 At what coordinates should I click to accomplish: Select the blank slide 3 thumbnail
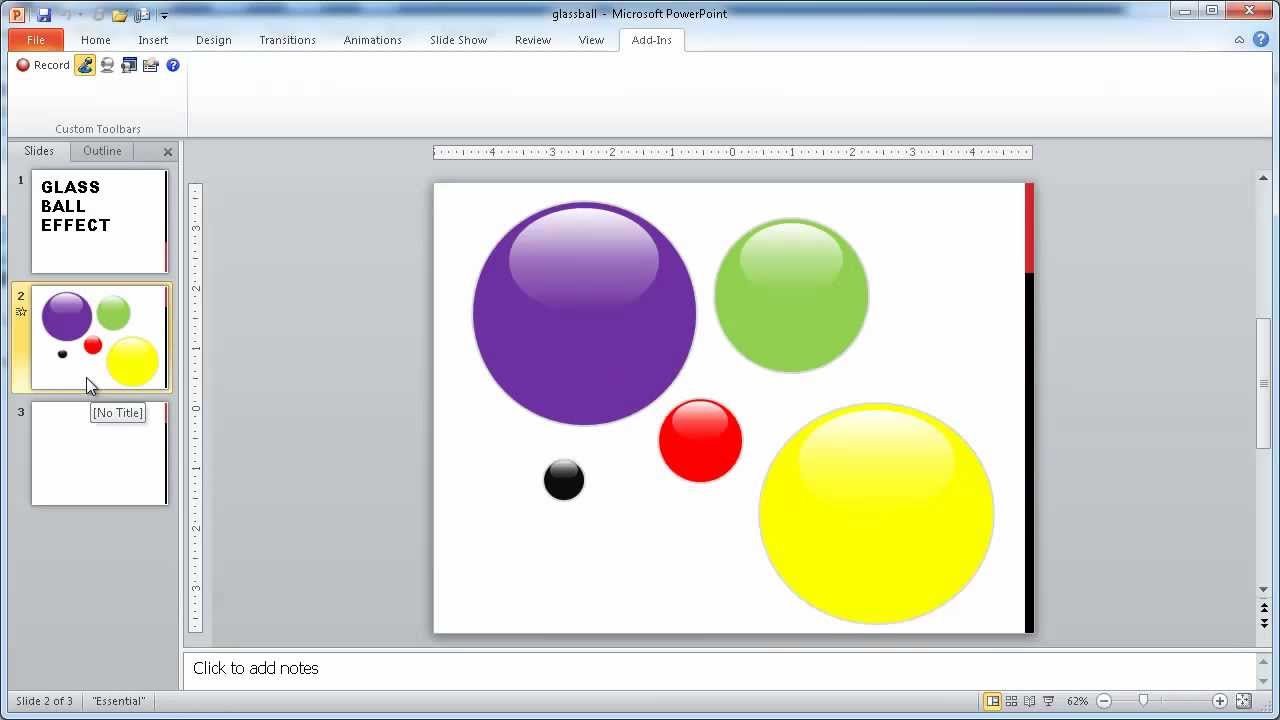click(99, 454)
